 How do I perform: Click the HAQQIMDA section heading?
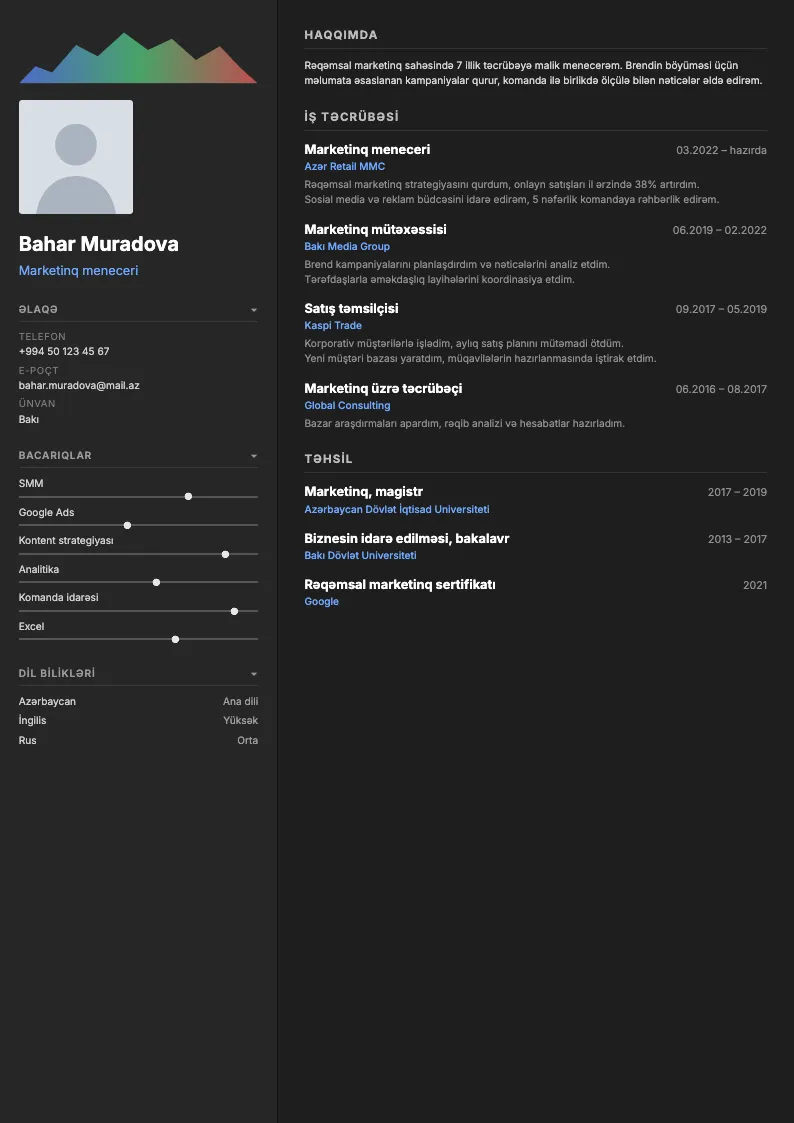341,35
